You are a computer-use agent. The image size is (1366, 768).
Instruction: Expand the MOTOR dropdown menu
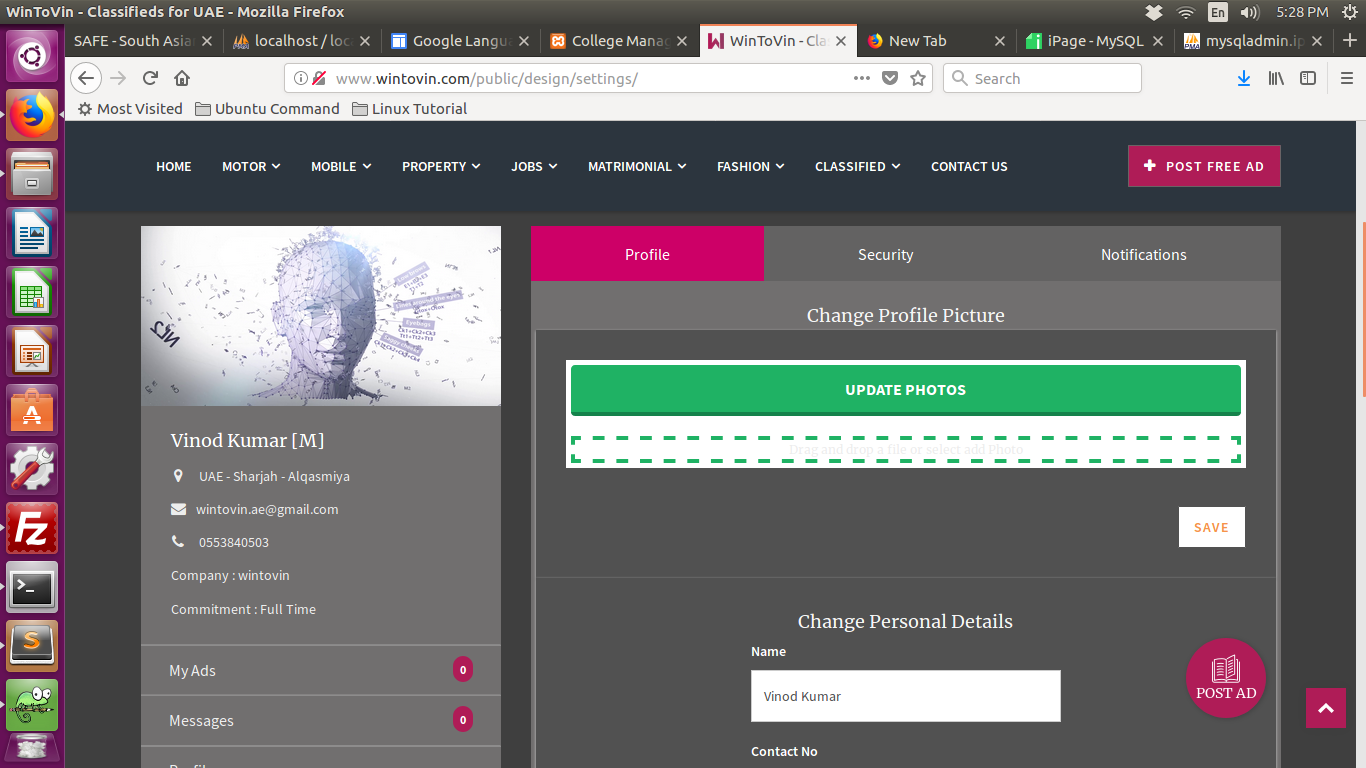click(251, 166)
